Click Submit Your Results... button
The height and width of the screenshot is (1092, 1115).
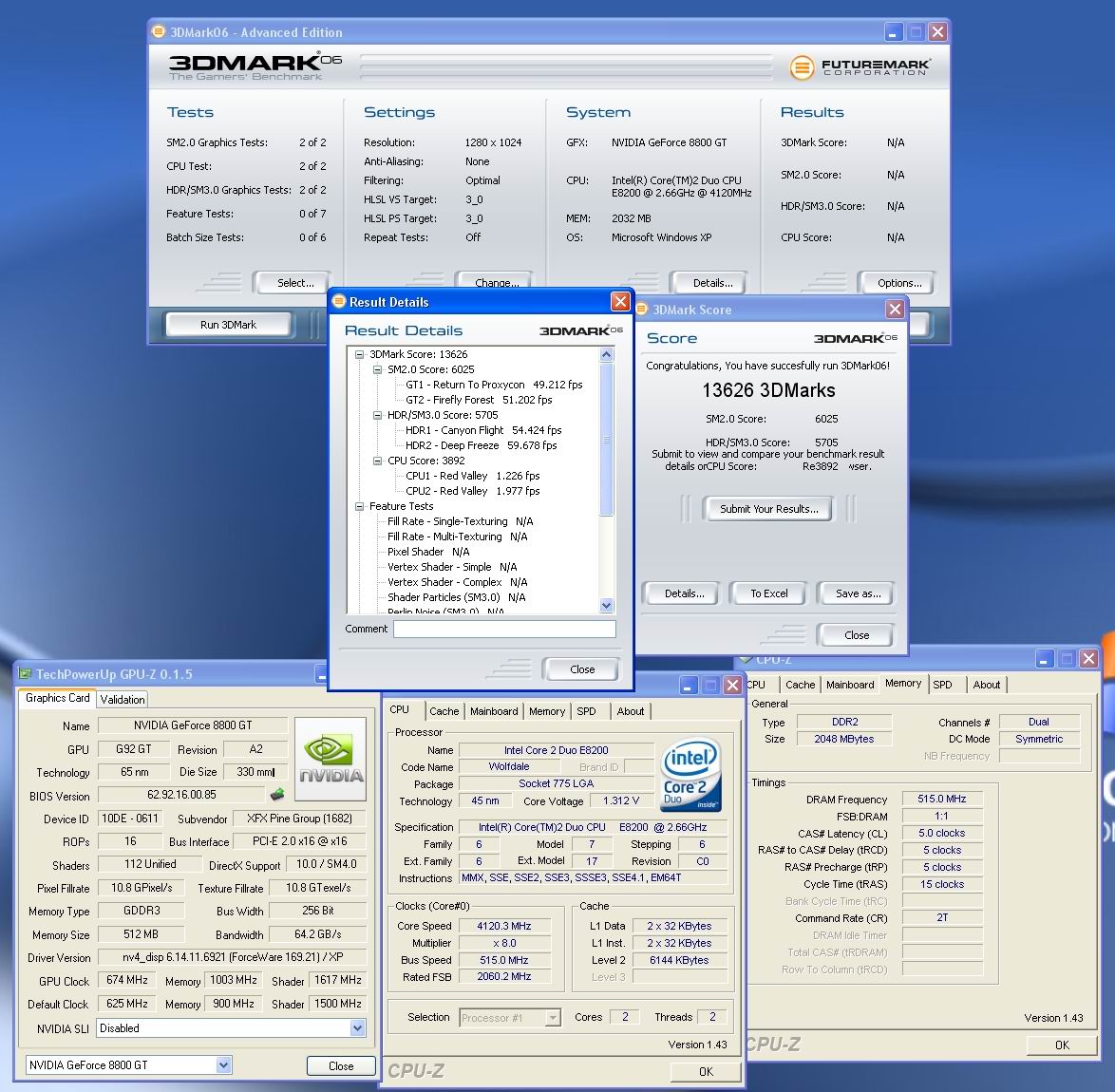point(768,509)
